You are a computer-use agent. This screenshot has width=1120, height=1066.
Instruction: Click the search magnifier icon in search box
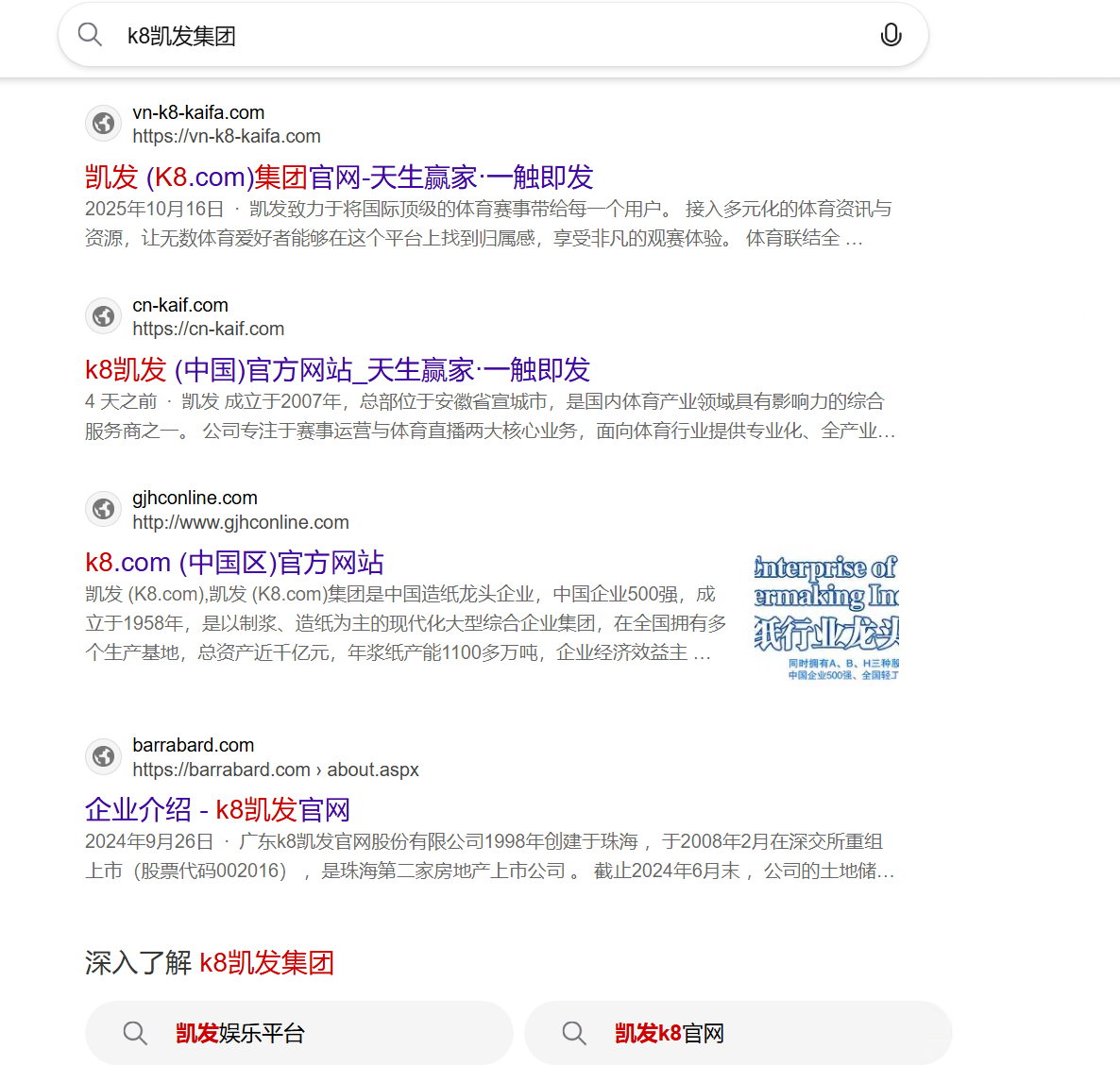point(90,34)
